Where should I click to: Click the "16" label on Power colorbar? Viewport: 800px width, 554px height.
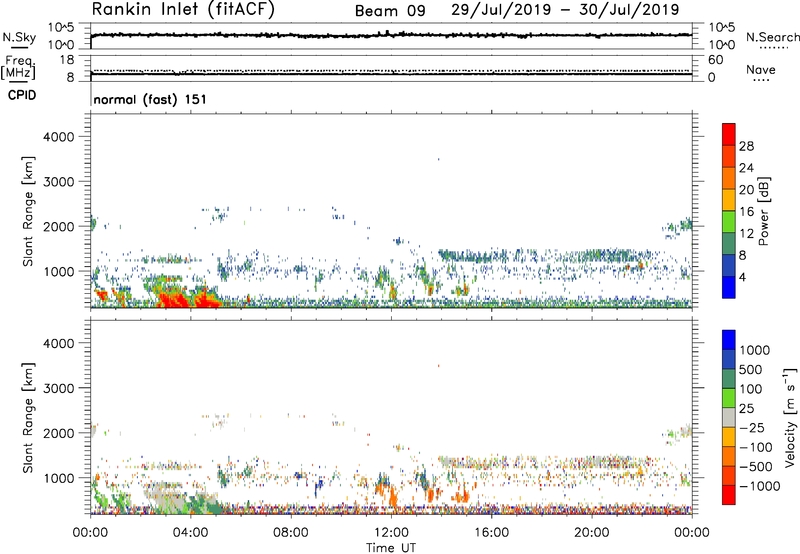point(746,212)
